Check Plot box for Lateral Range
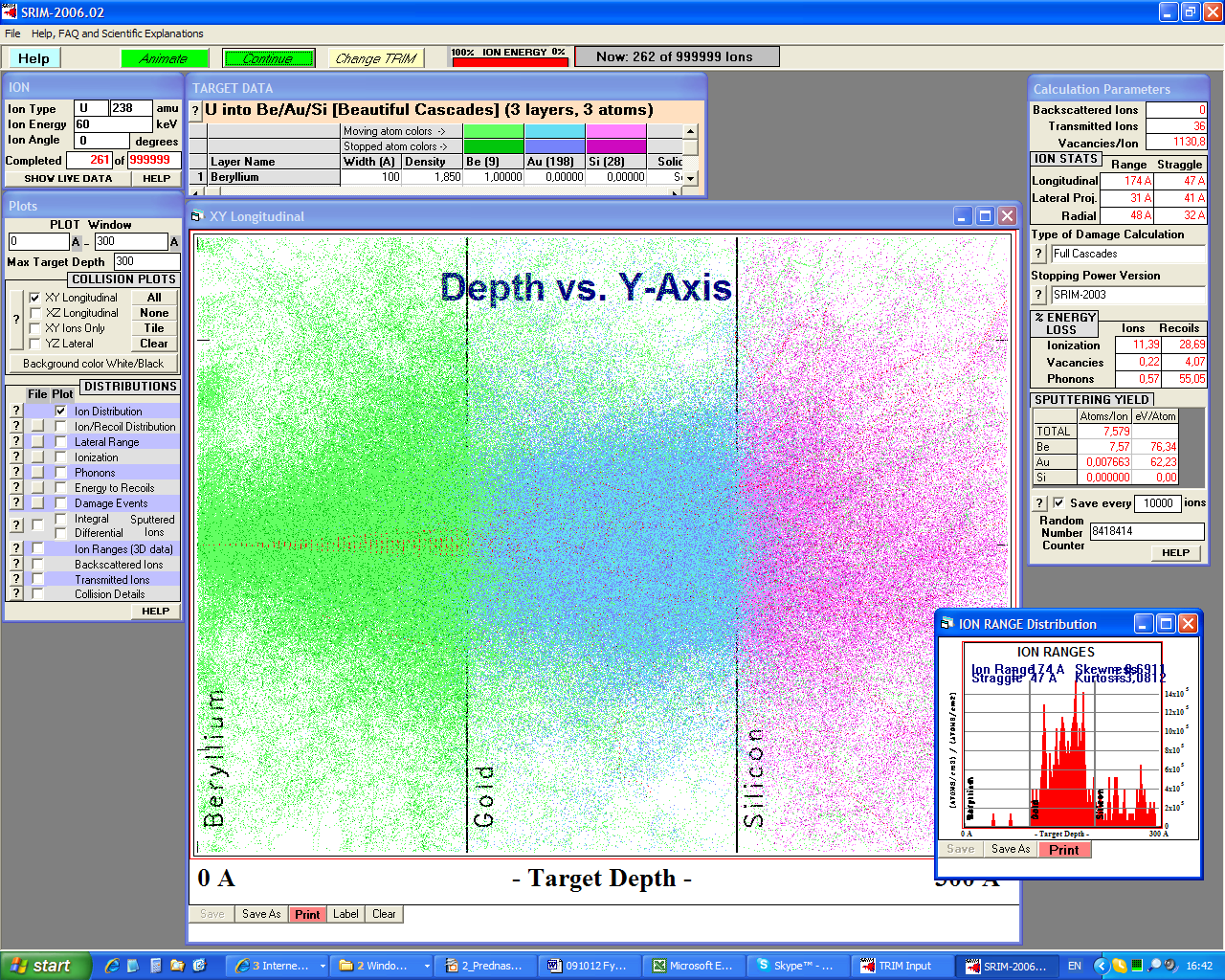 (x=60, y=441)
